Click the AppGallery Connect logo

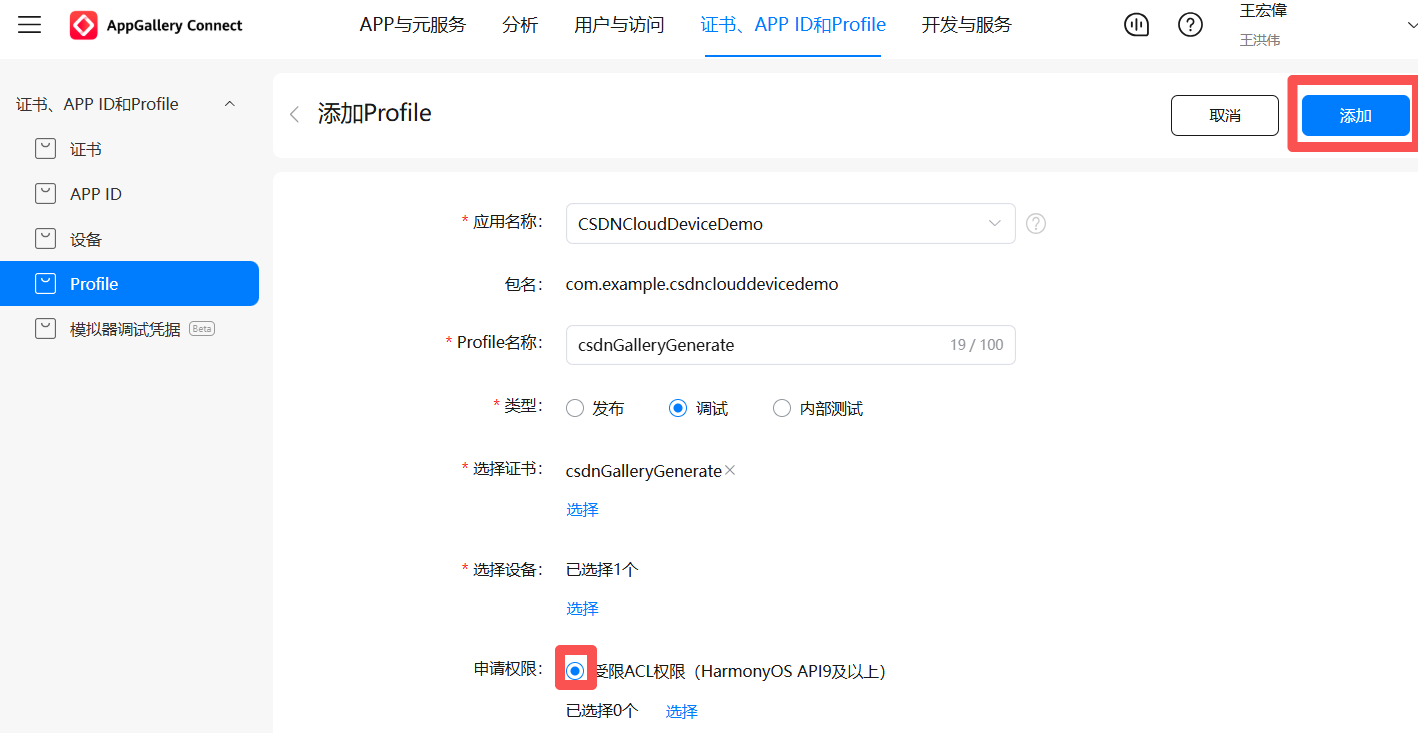coord(156,26)
